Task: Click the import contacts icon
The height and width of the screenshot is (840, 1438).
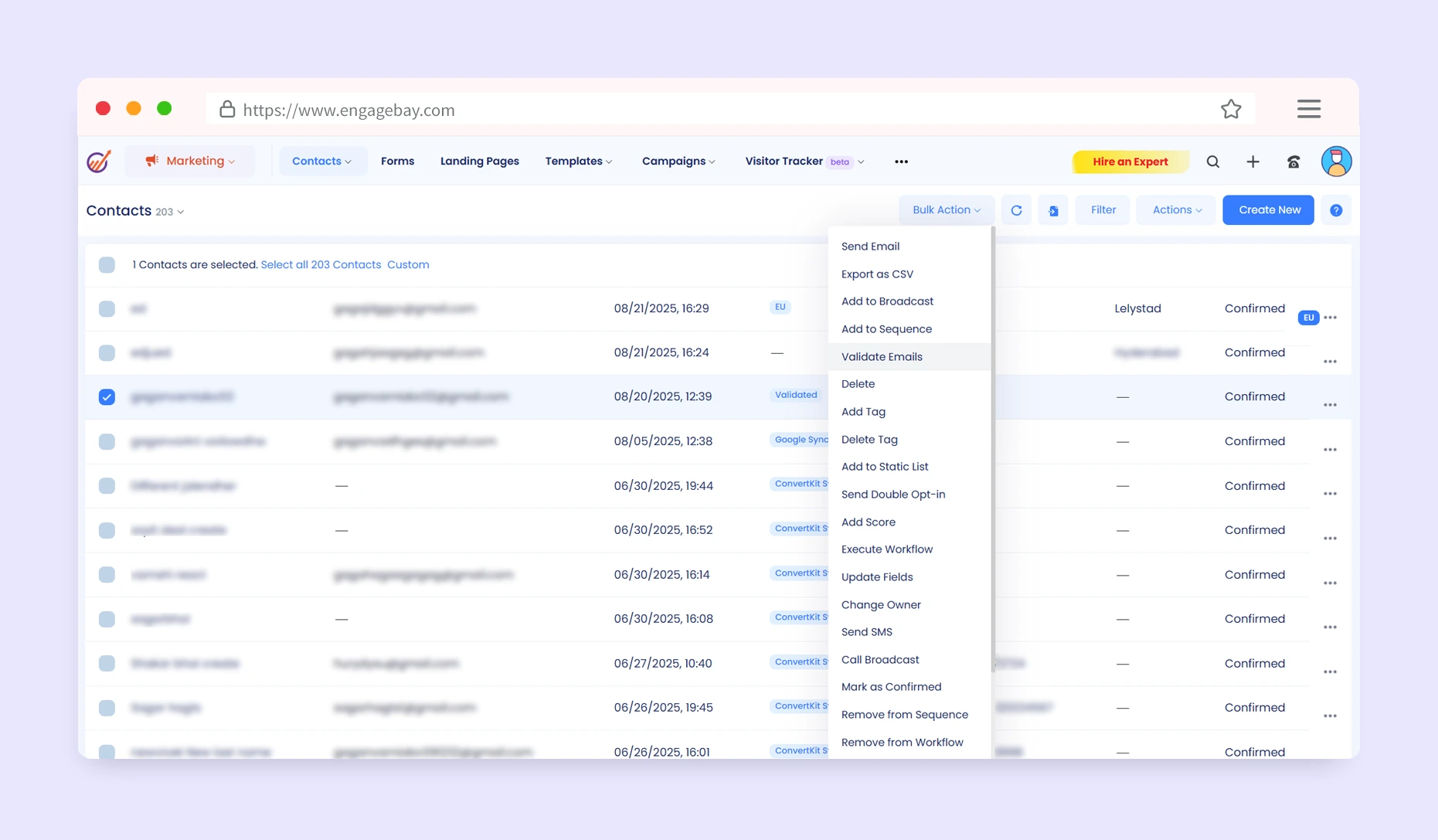Action: point(1052,210)
